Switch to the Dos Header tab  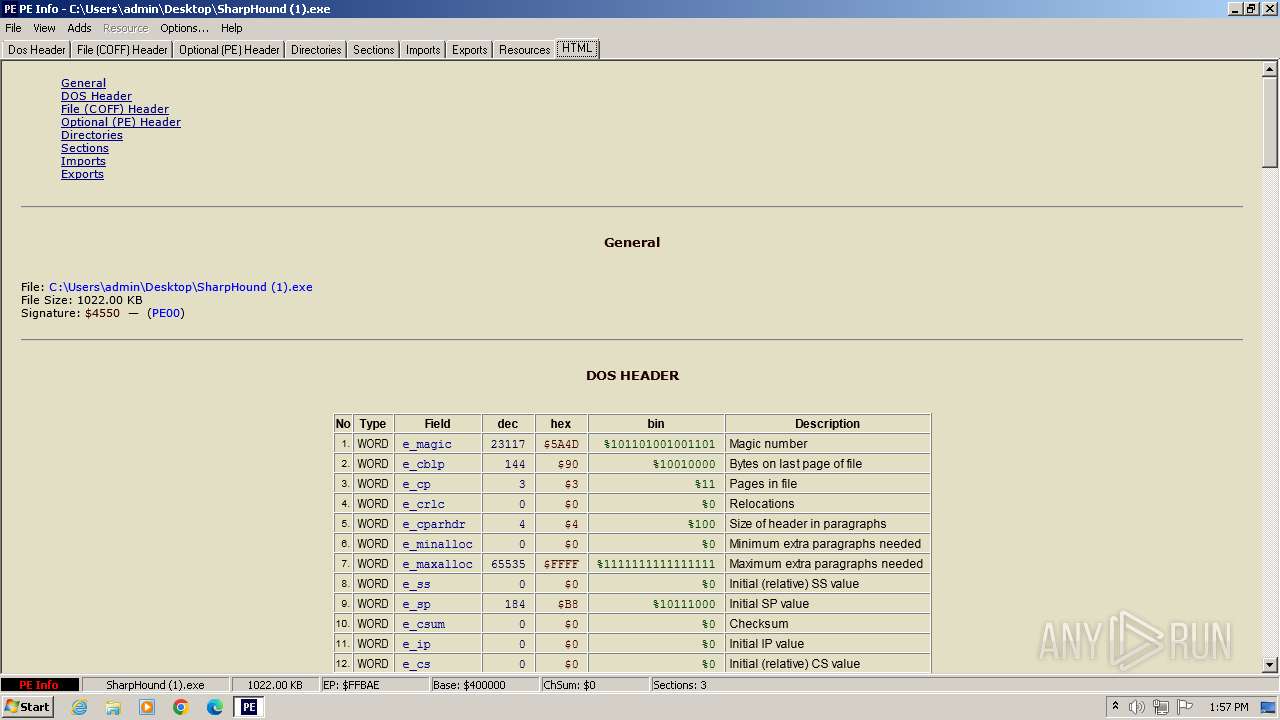click(x=37, y=50)
